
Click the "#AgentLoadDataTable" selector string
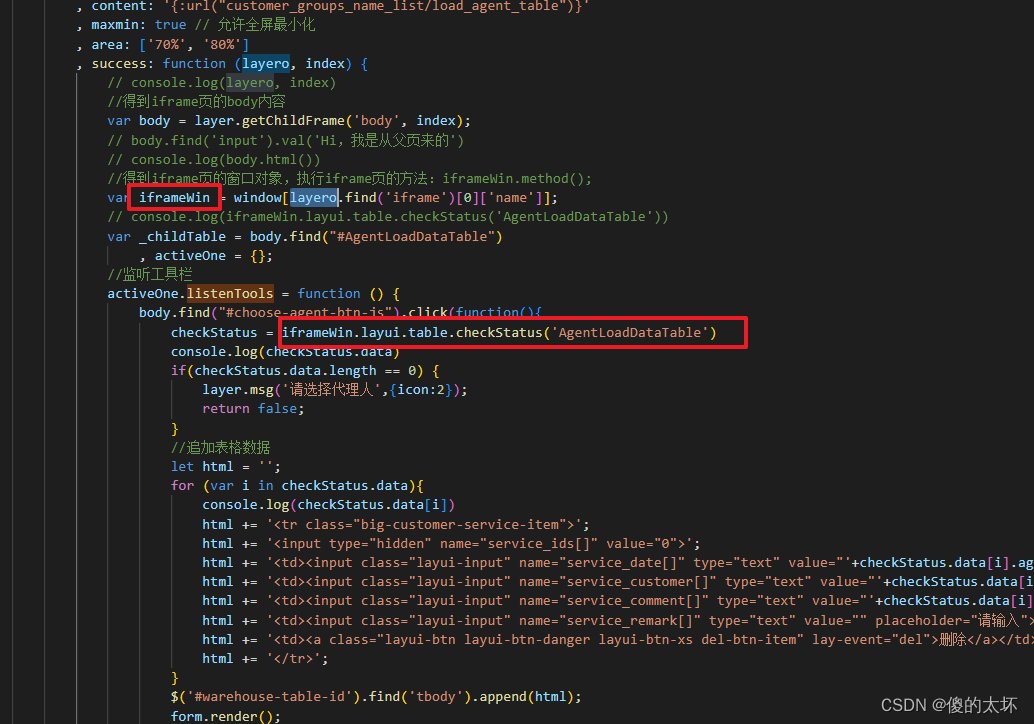point(411,237)
